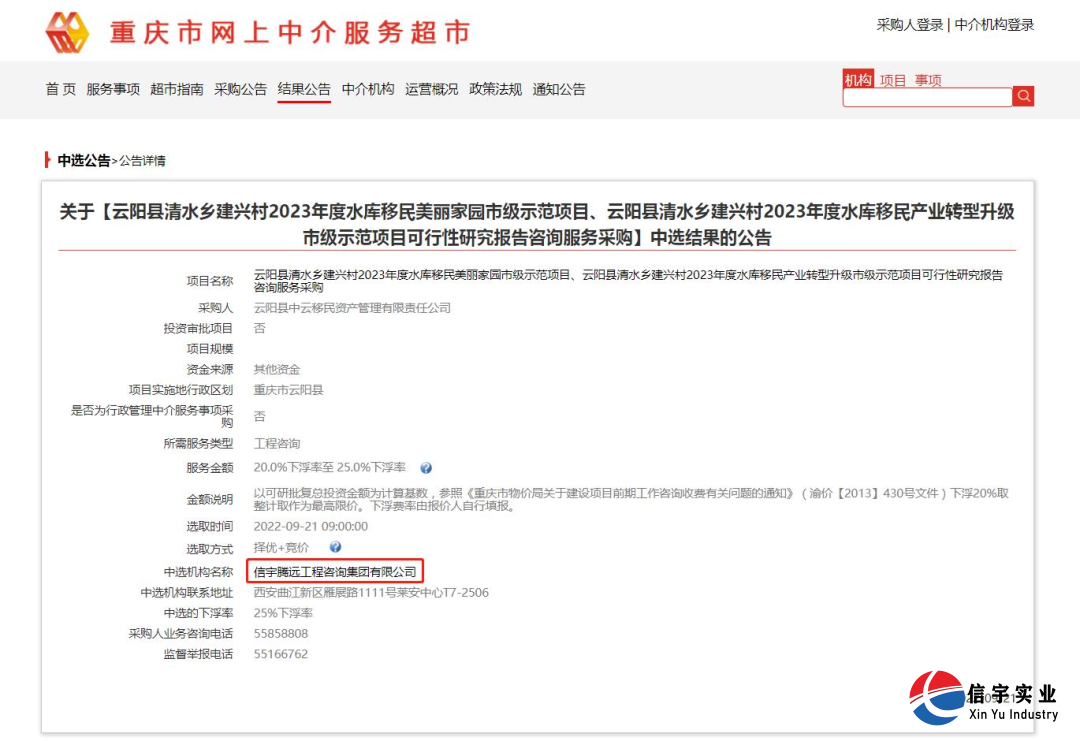Click the highlighted 信宇腾远工程咨询集团有限公司 name
The width and height of the screenshot is (1080, 741).
pos(335,571)
